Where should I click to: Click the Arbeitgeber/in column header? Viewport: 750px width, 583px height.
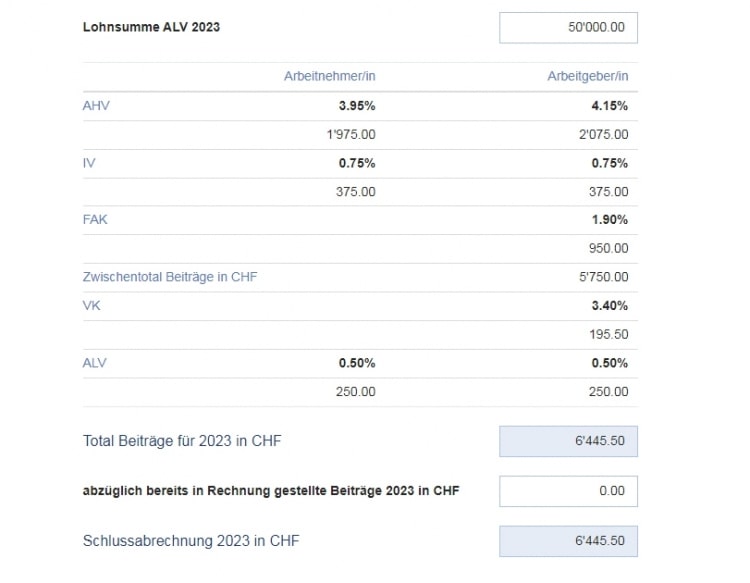tap(588, 76)
